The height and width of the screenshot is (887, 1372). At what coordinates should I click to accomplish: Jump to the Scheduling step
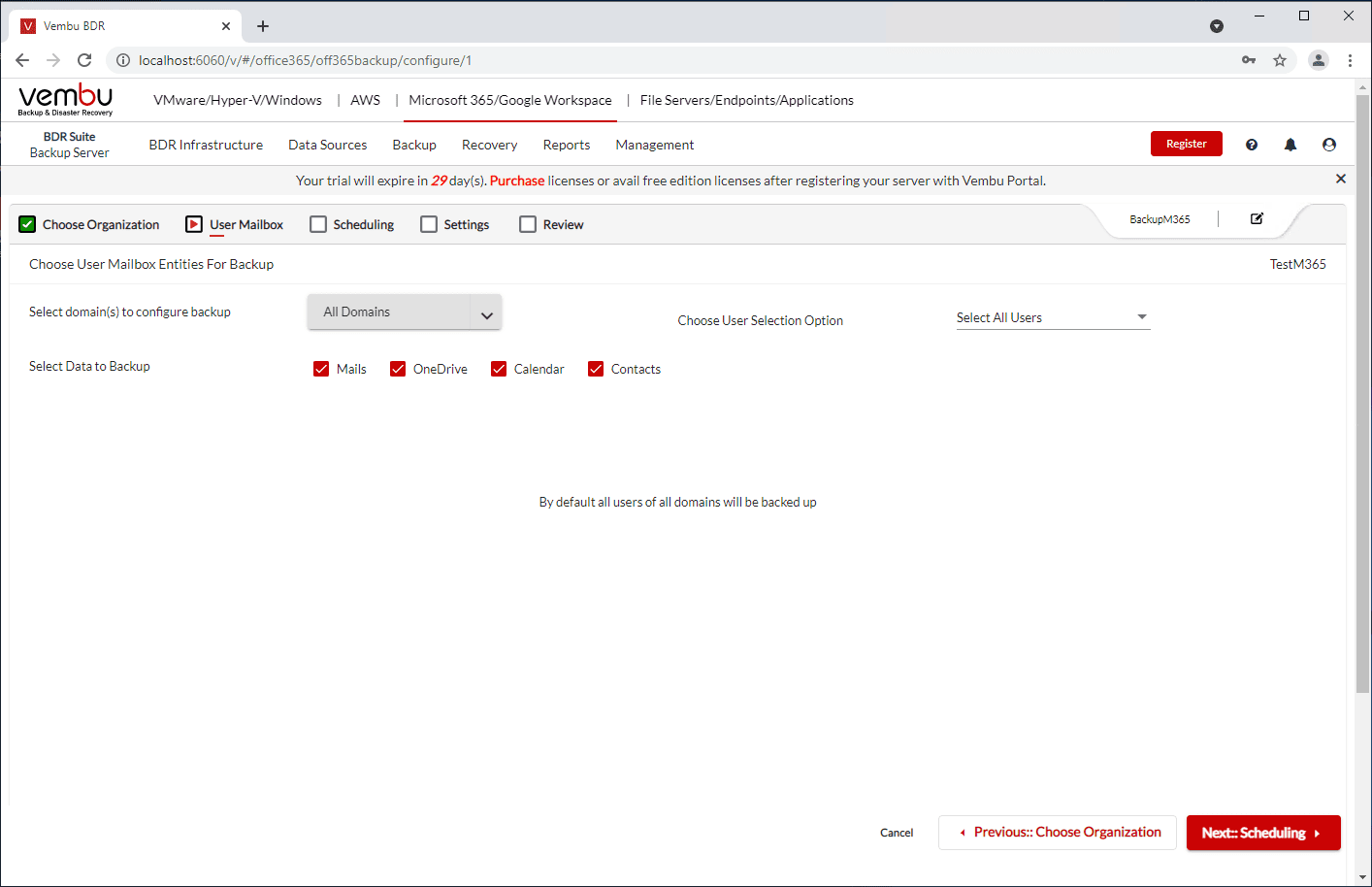click(x=352, y=224)
